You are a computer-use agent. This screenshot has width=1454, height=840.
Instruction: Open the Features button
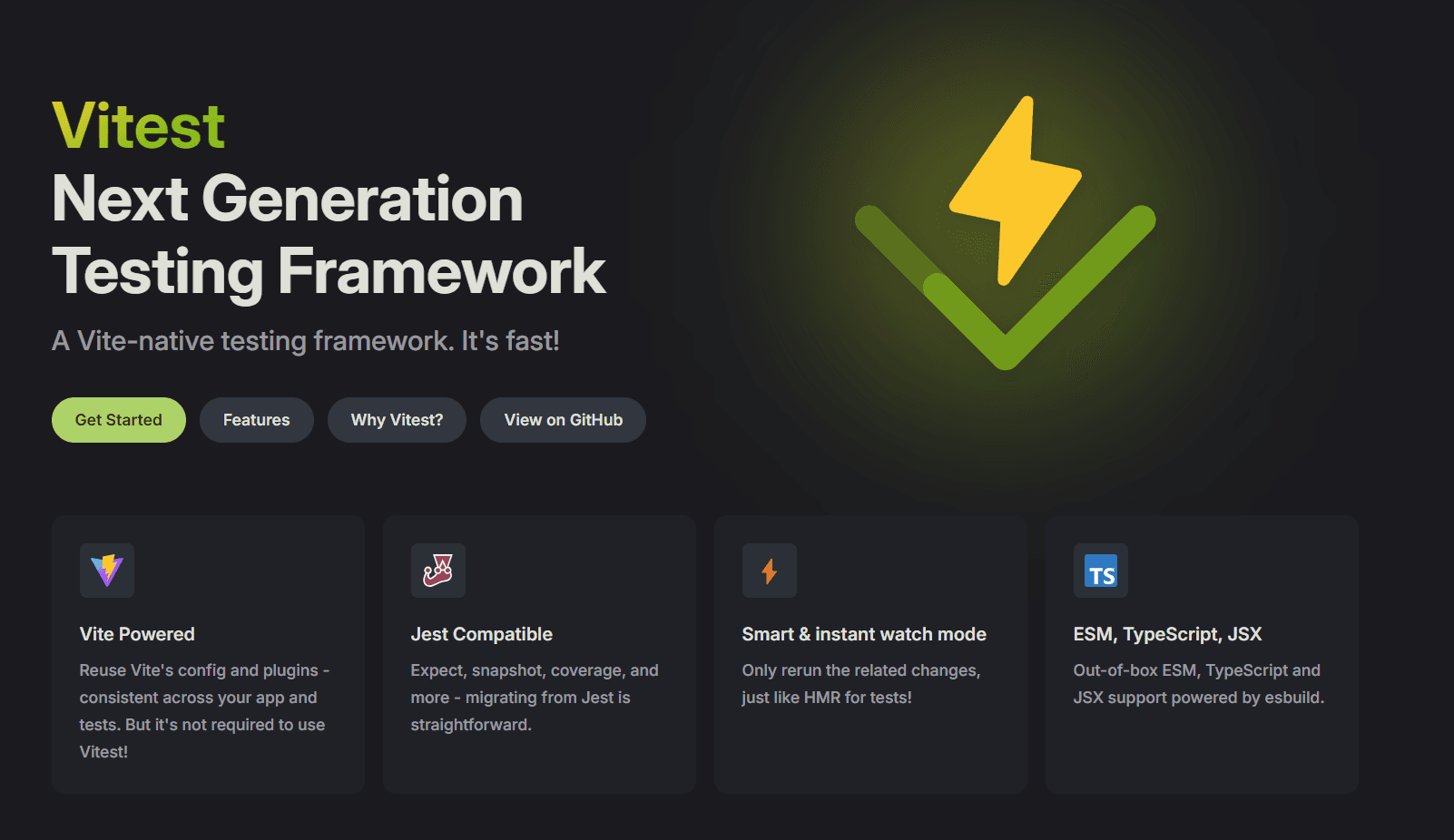coord(257,420)
